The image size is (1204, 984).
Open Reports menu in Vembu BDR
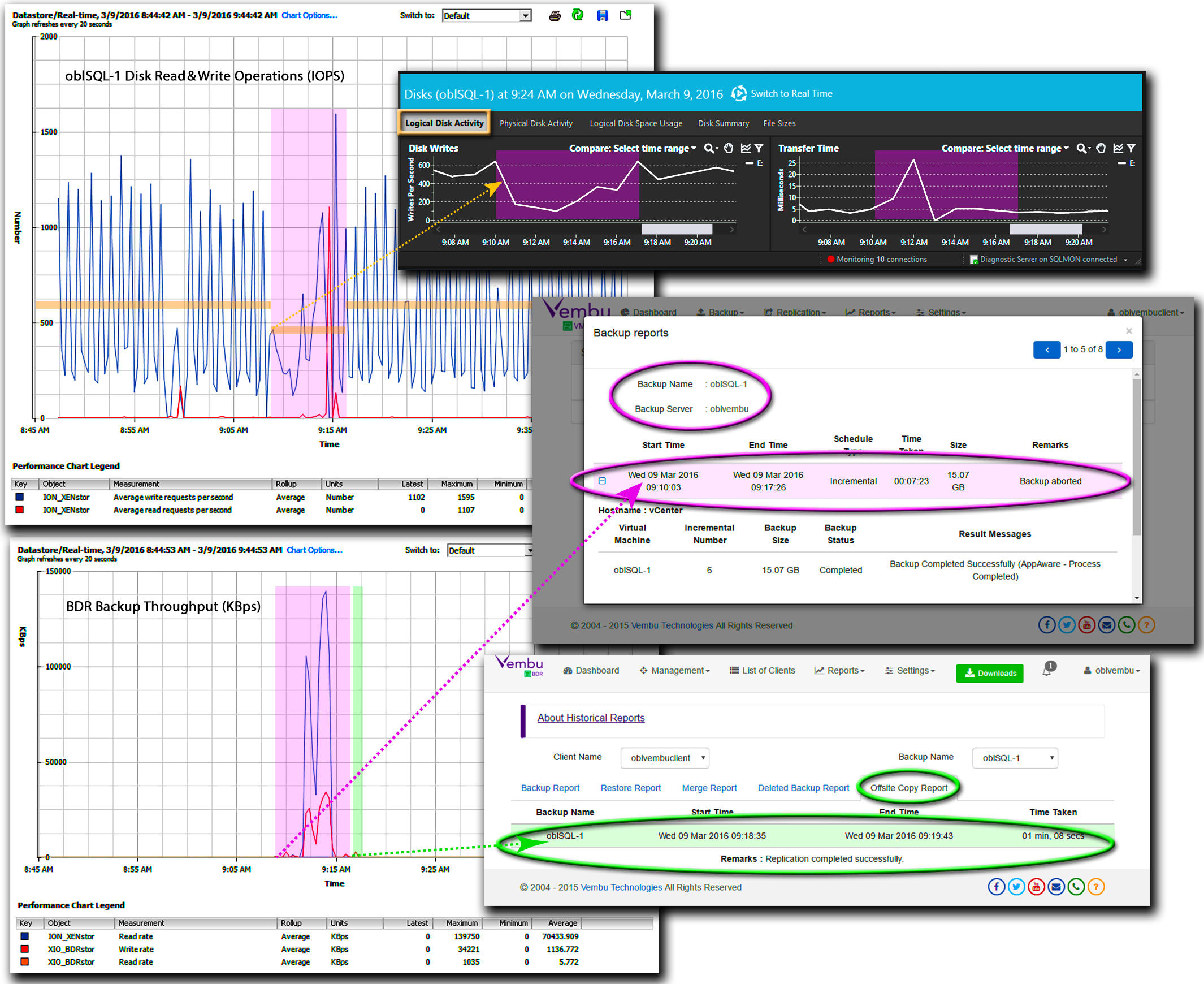pyautogui.click(x=839, y=671)
